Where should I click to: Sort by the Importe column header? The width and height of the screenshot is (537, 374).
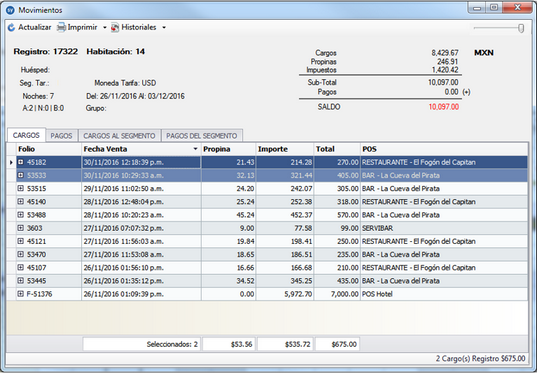click(x=285, y=149)
